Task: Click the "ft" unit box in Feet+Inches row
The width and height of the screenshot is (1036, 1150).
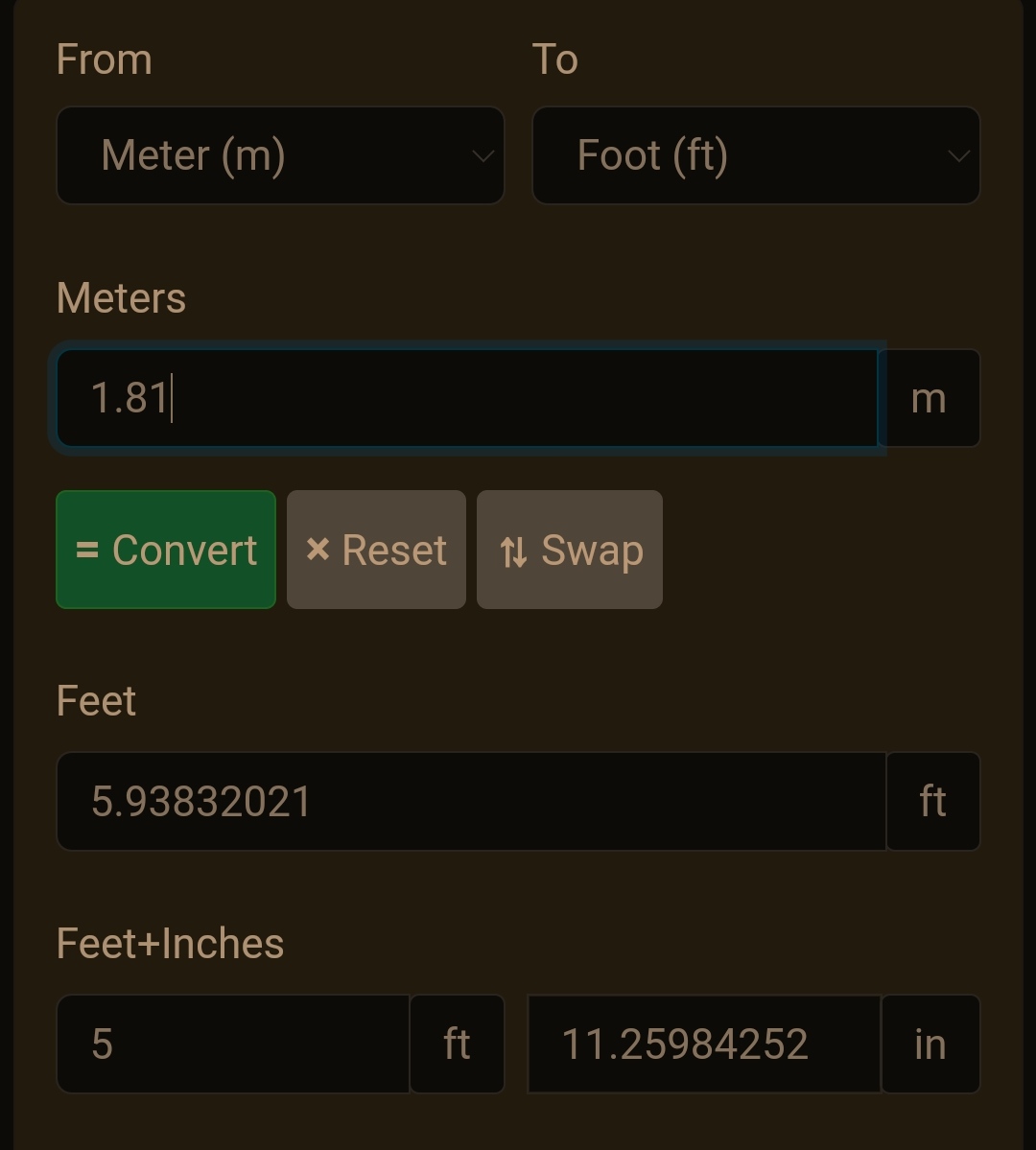Action: [x=457, y=1044]
